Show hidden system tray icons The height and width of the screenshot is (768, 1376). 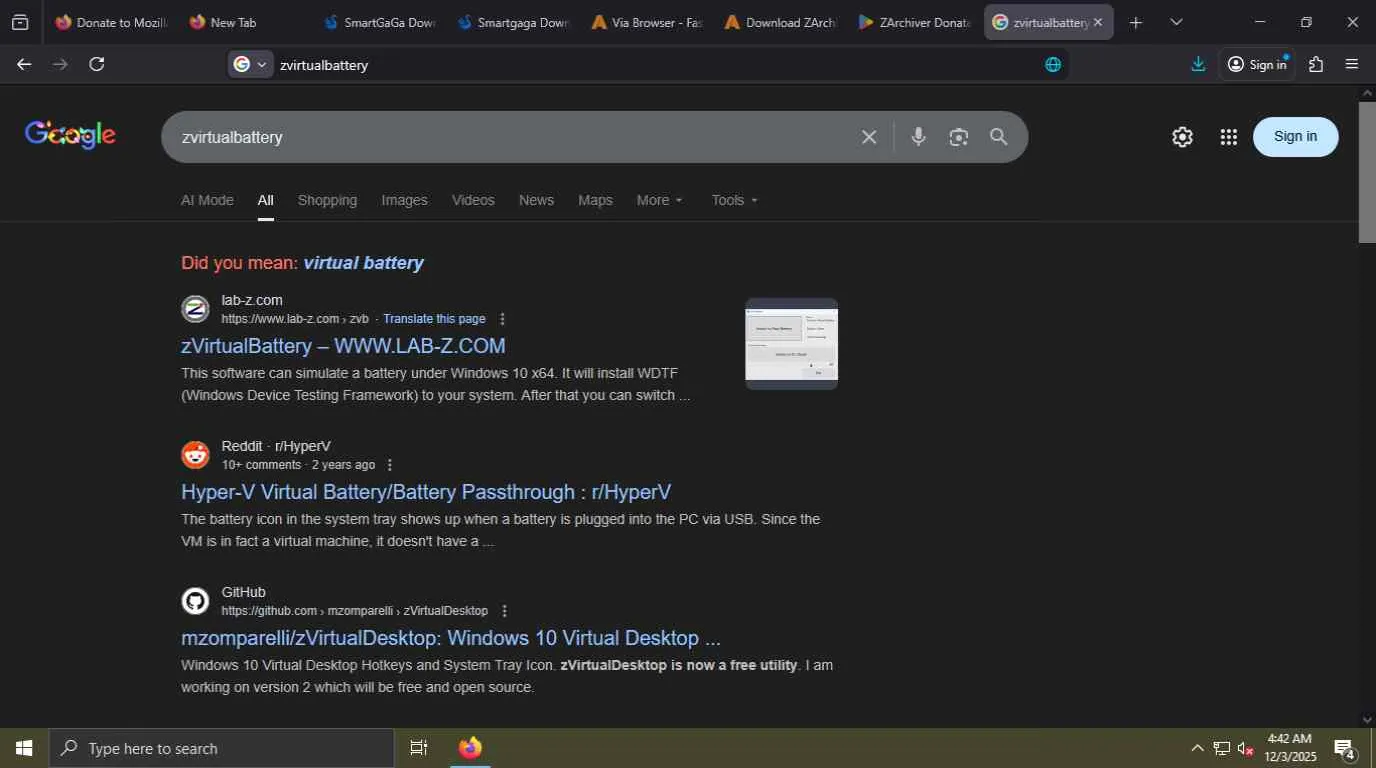click(x=1197, y=748)
